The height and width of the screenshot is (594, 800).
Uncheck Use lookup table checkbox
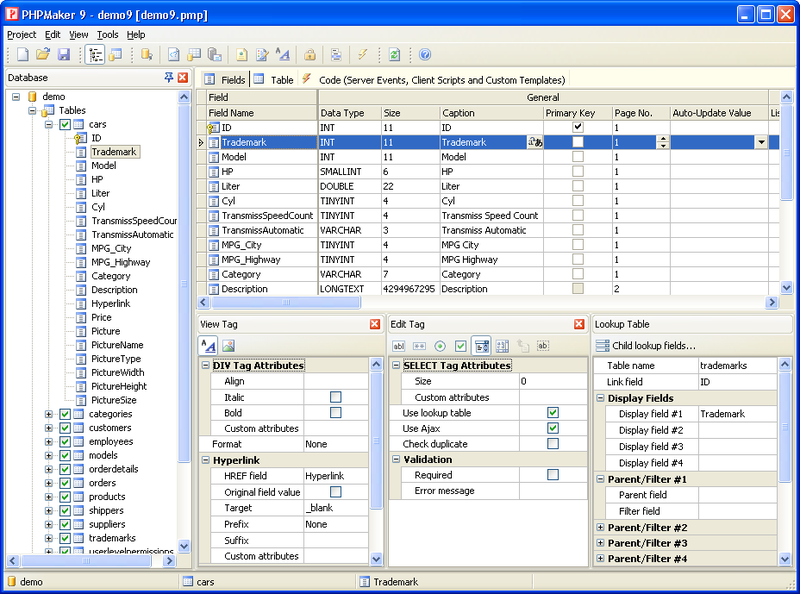pos(553,412)
